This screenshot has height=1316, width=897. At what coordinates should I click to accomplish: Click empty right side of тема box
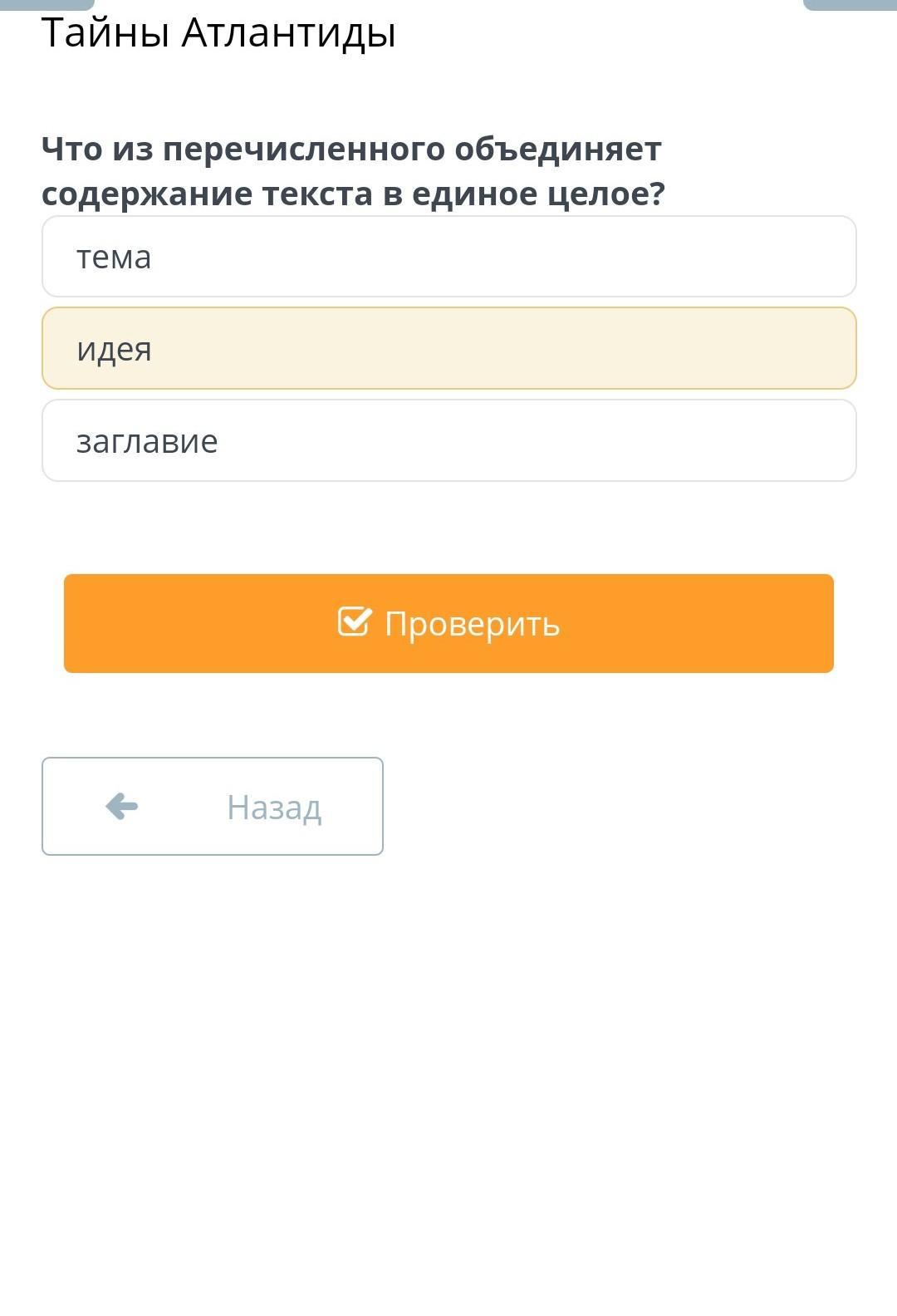coord(664,256)
